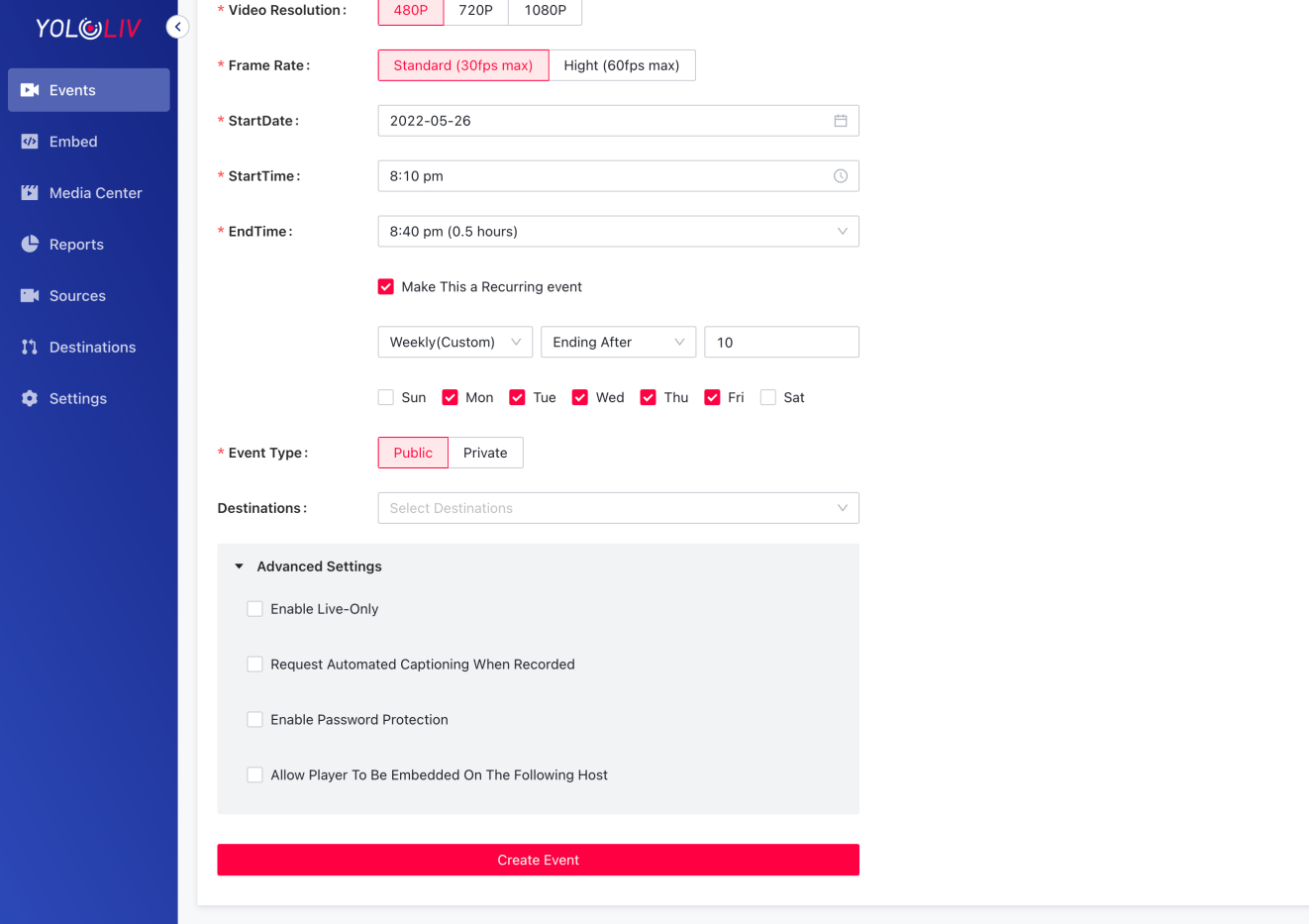The width and height of the screenshot is (1309, 924).
Task: Click the StartTime input field
Action: point(619,176)
